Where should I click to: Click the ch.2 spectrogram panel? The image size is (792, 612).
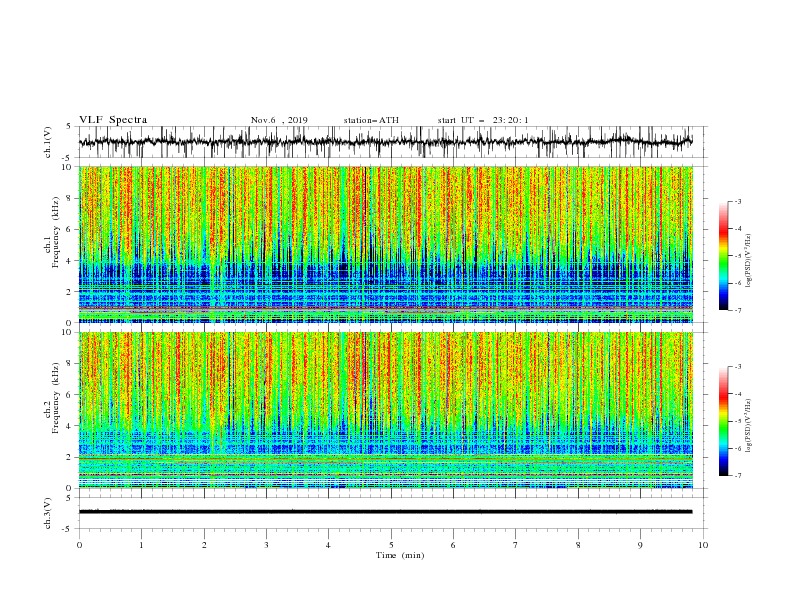(385, 410)
